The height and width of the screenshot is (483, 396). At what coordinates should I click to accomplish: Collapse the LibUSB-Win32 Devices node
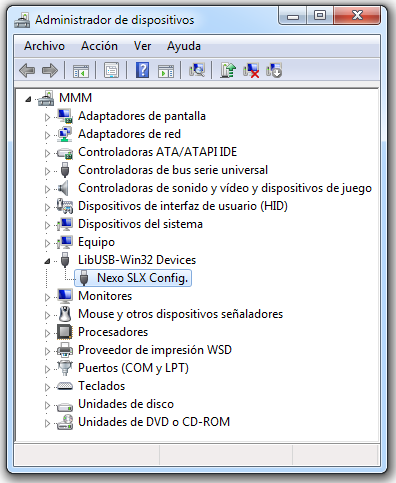(x=47, y=261)
